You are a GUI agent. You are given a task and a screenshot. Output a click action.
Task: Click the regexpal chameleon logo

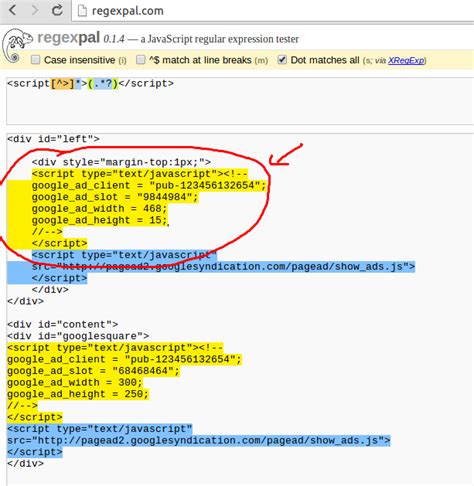(17, 46)
